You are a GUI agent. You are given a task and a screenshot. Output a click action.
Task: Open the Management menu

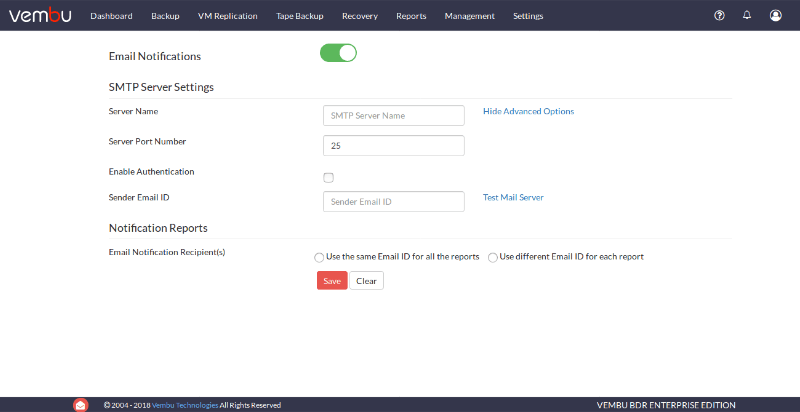(x=469, y=16)
